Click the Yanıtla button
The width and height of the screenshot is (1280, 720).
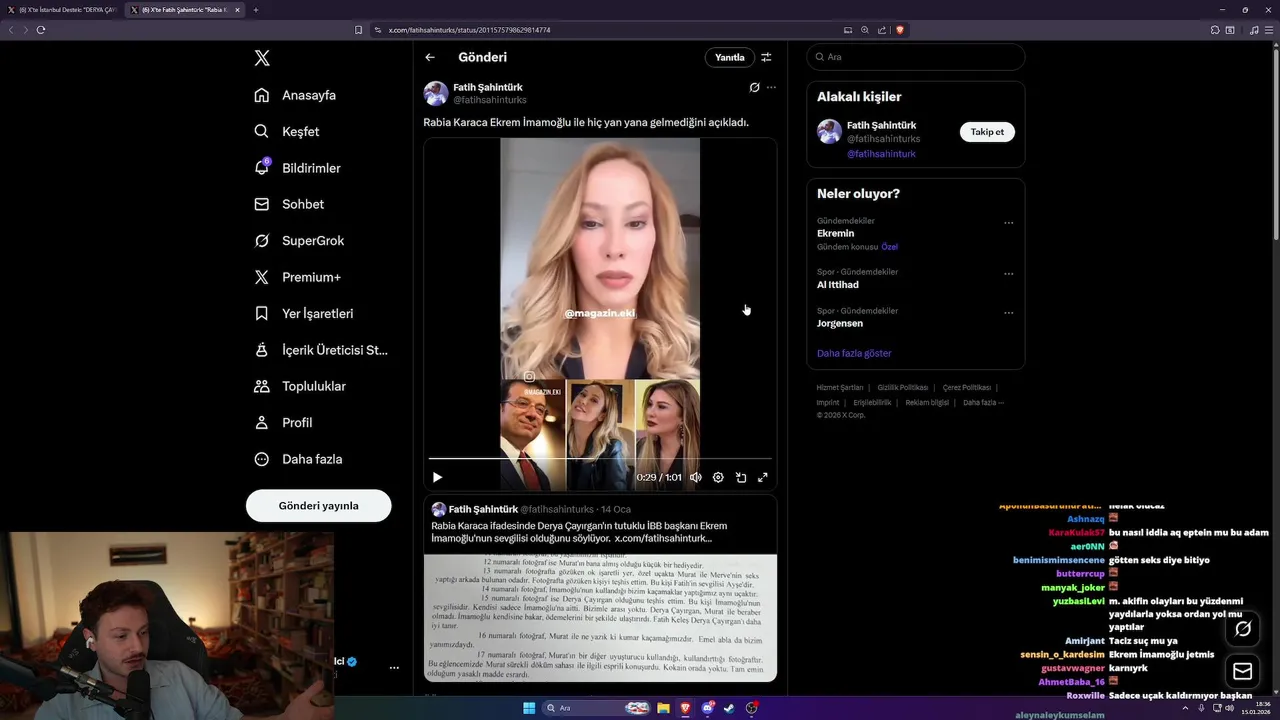click(730, 57)
